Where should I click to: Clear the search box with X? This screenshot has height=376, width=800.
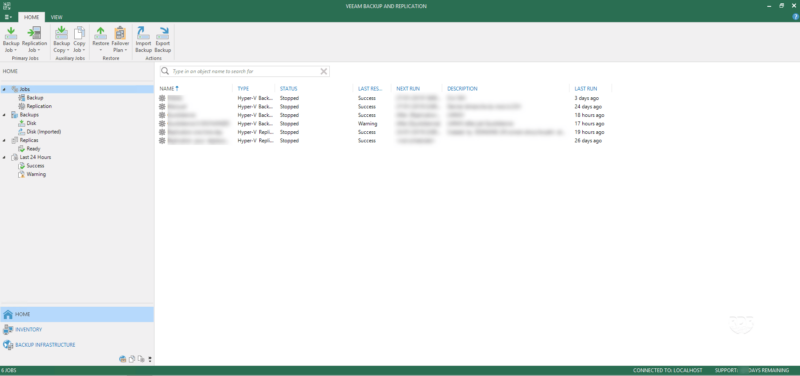point(323,71)
